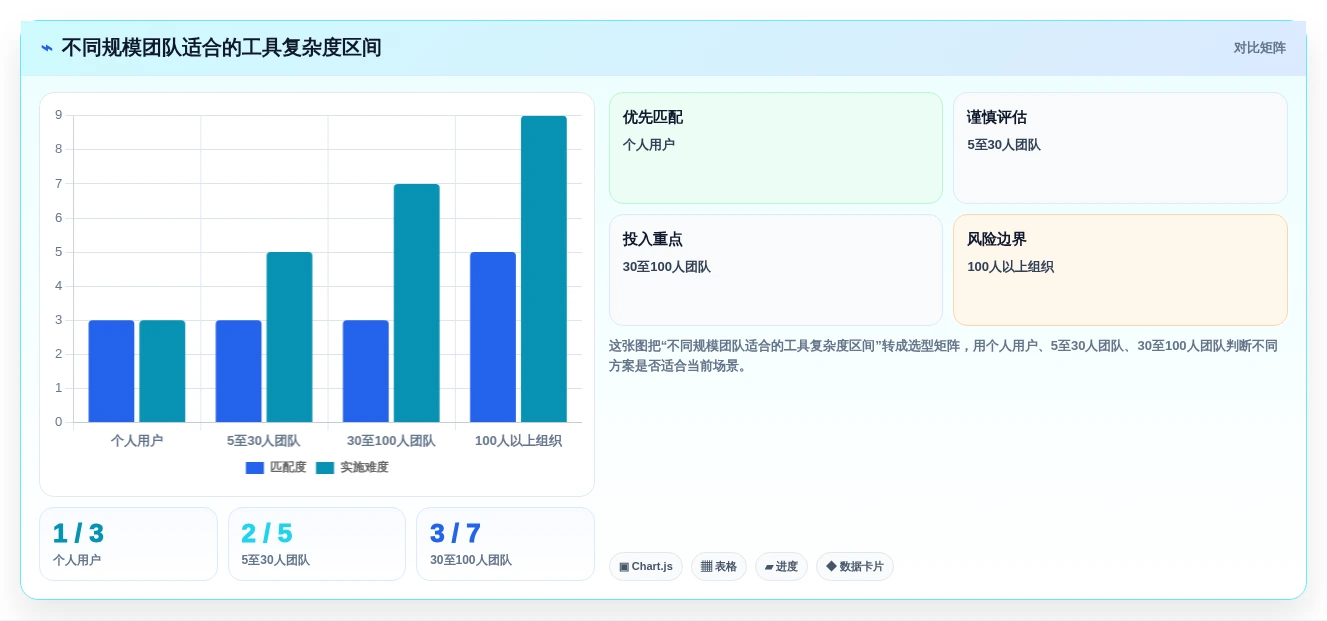Click the 表格 tag
The height and width of the screenshot is (621, 1327).
(719, 567)
